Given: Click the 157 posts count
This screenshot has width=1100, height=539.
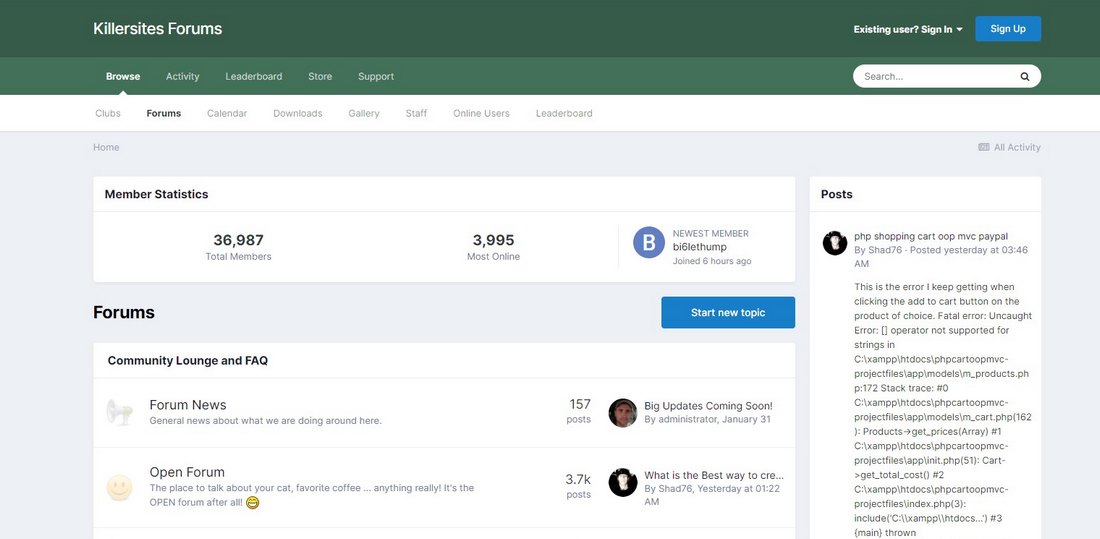Looking at the screenshot, I should (x=579, y=404).
